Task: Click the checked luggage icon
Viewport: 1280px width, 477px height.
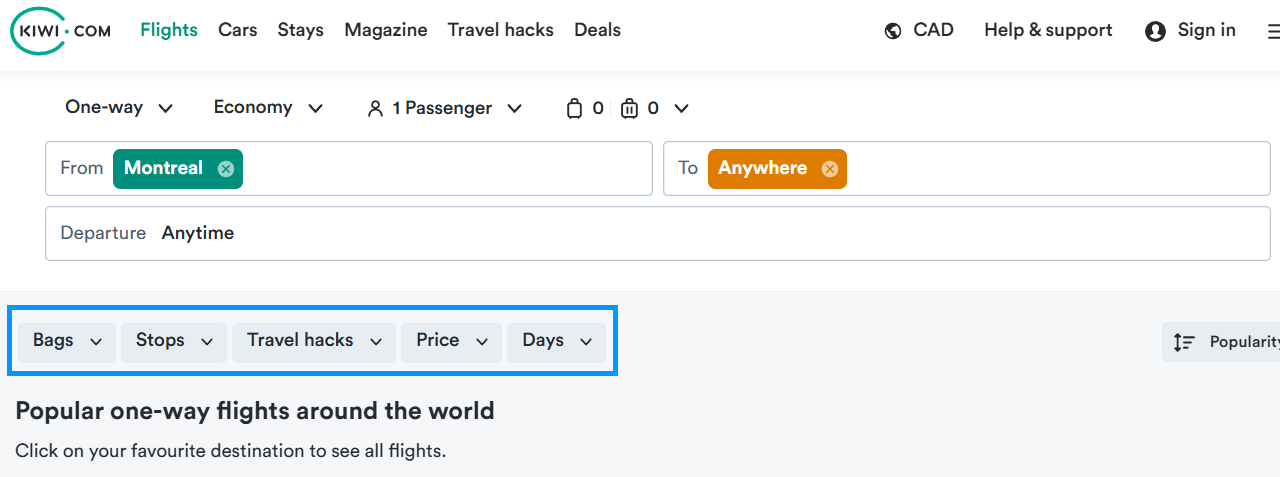Action: click(629, 108)
